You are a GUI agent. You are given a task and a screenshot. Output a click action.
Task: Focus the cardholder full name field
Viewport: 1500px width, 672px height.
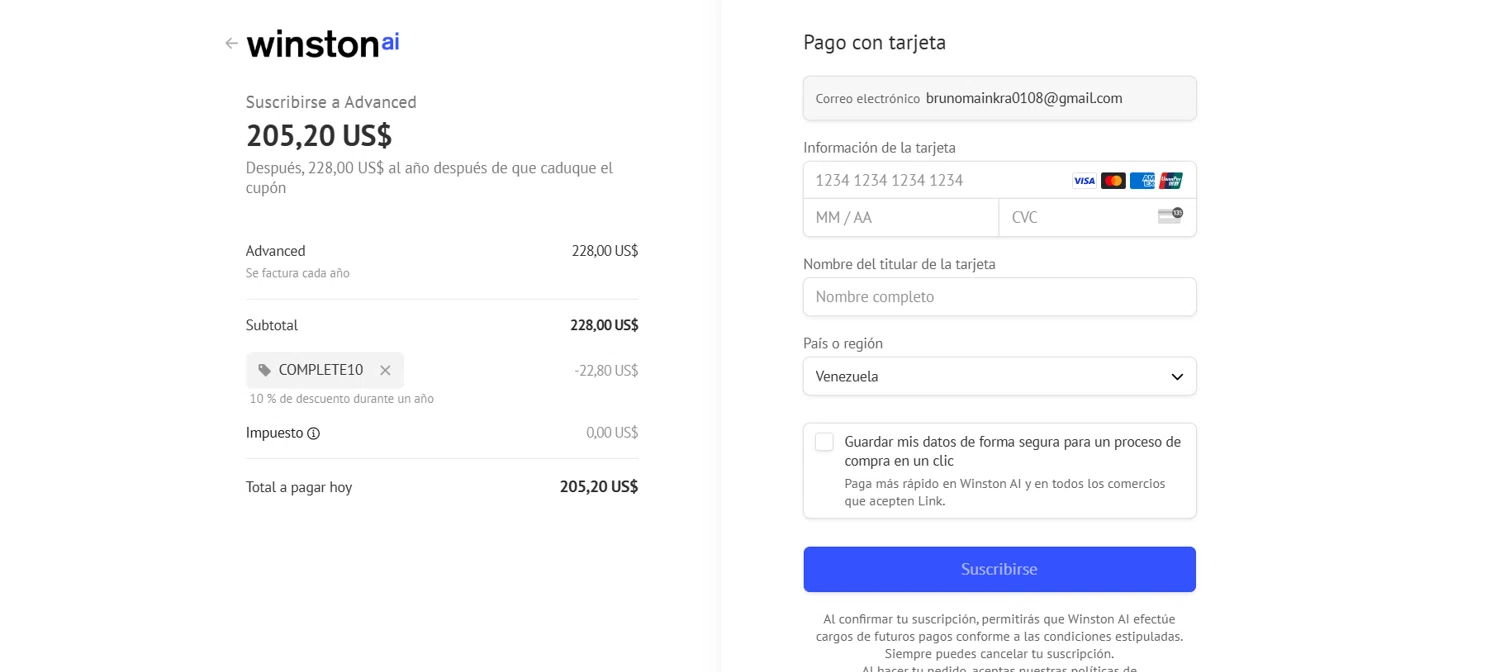999,297
